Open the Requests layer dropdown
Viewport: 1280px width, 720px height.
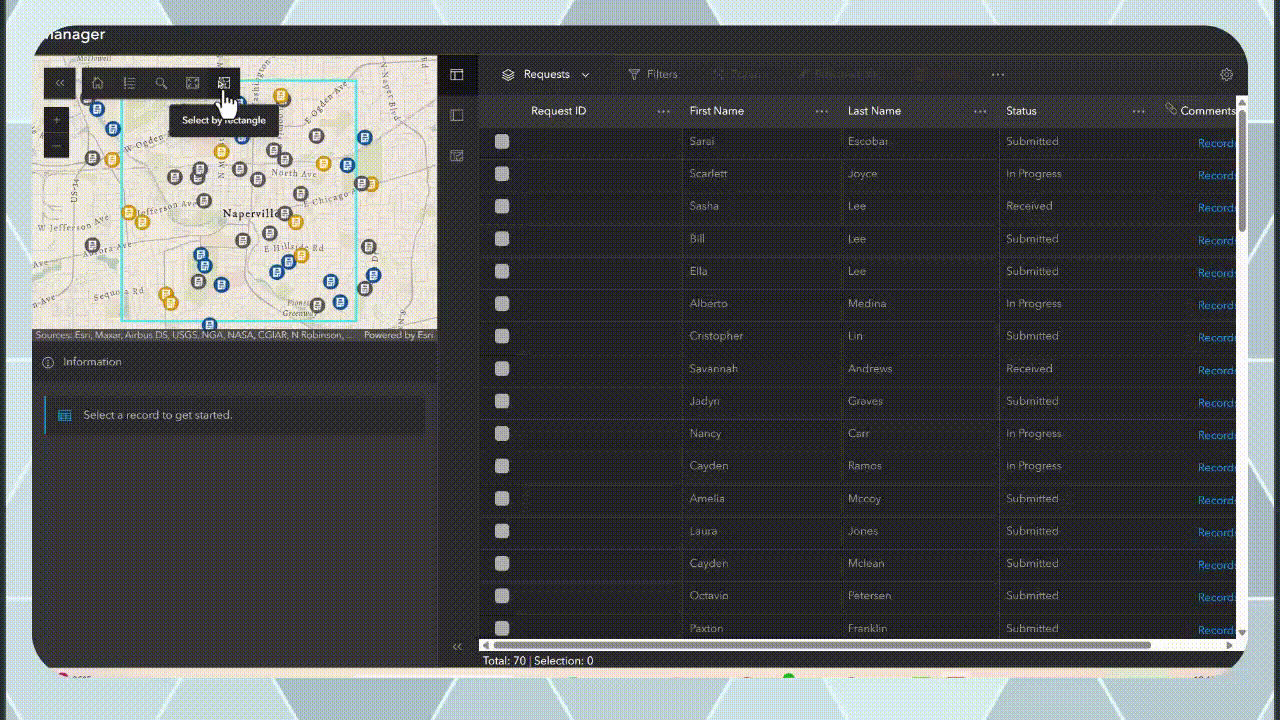click(546, 74)
